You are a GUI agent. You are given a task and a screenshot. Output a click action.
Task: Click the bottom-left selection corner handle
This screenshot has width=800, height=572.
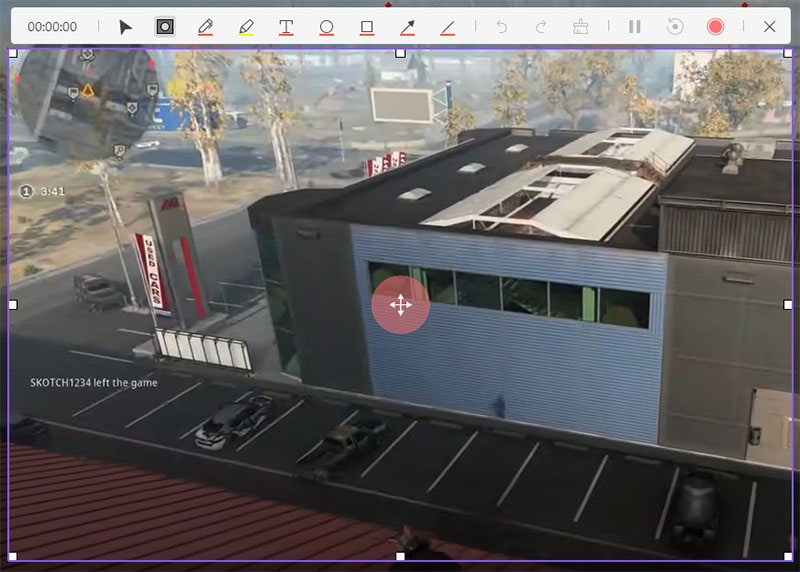[13, 556]
